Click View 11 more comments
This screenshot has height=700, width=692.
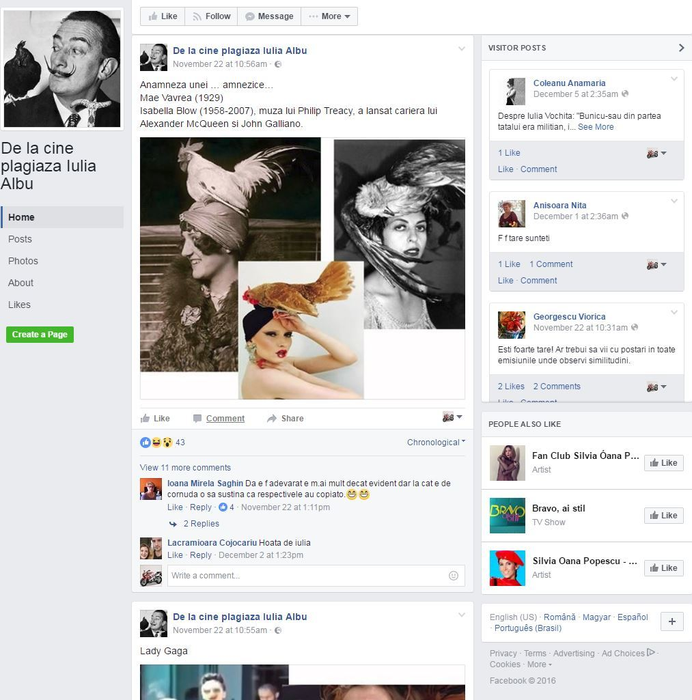(x=185, y=468)
